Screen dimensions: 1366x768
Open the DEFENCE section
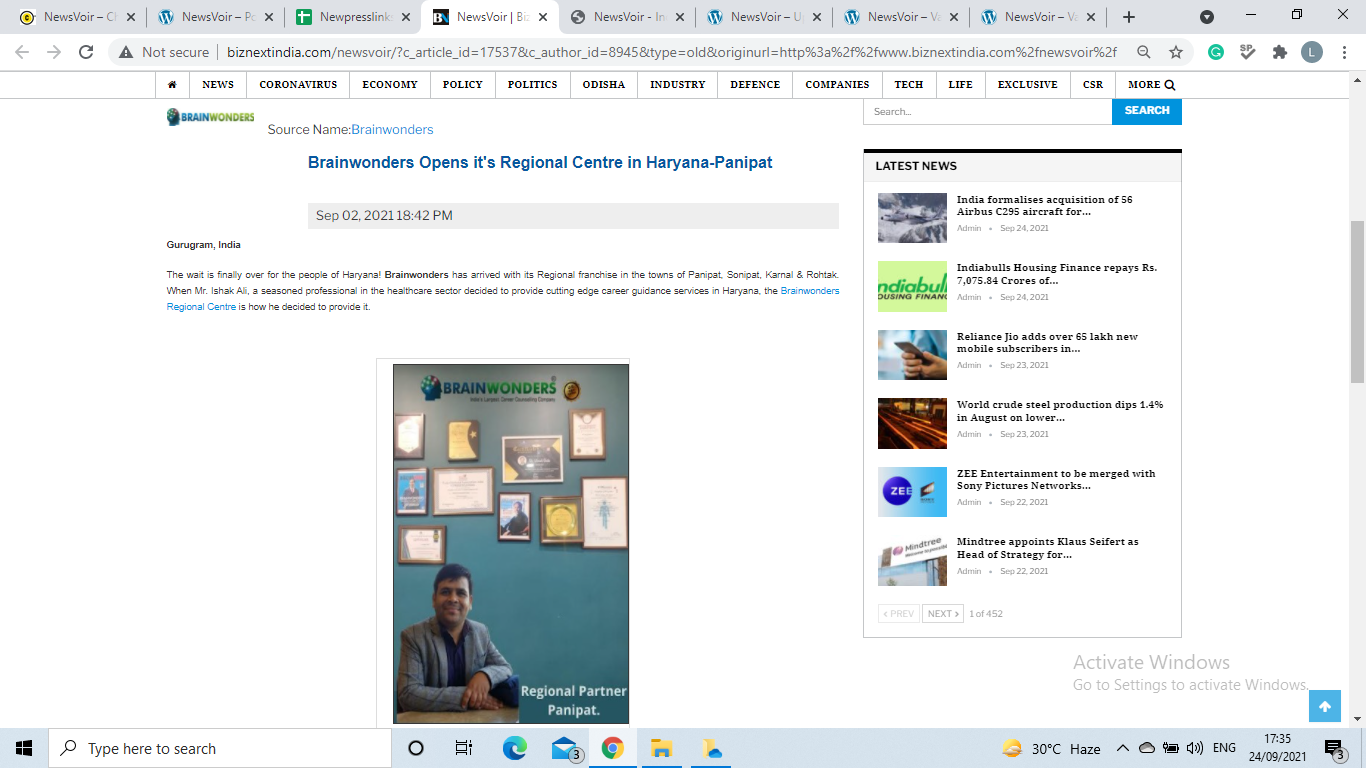755,85
